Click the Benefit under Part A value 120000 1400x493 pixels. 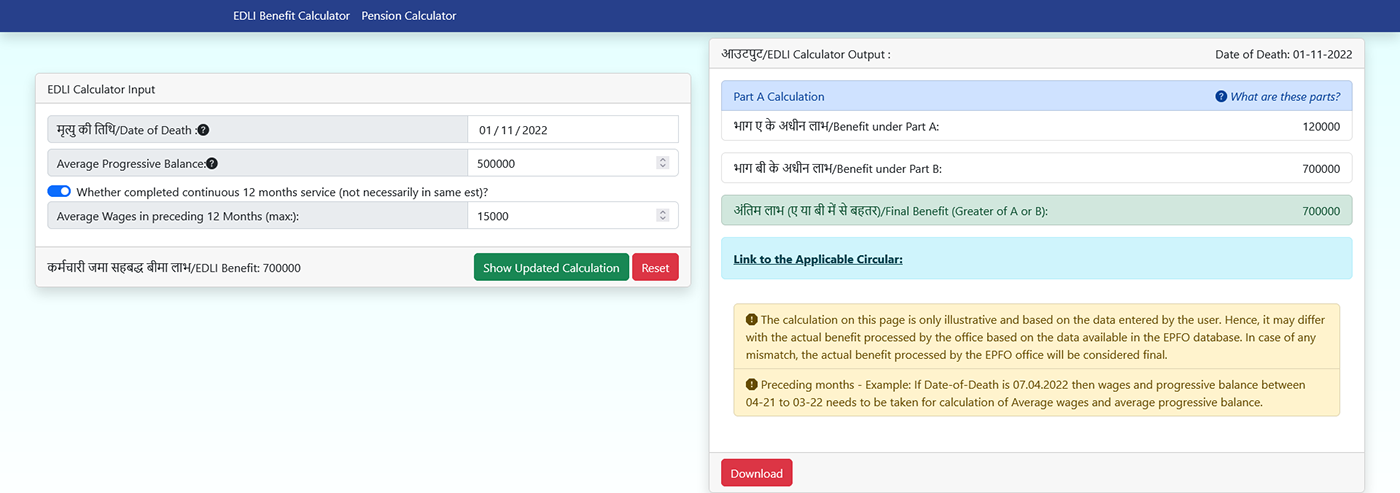coord(1321,127)
